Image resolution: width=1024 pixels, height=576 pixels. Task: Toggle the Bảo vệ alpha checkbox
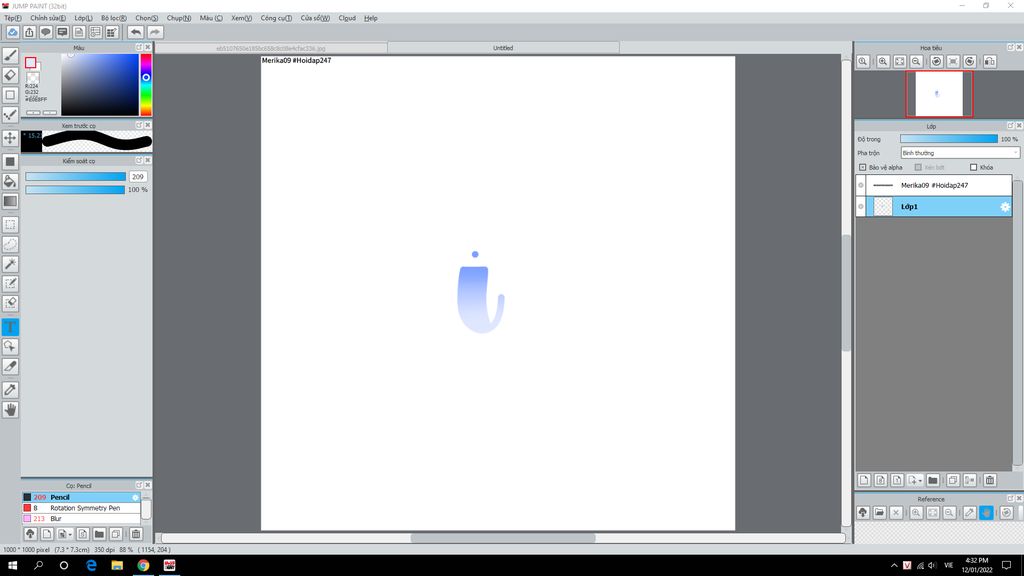[x=863, y=168]
